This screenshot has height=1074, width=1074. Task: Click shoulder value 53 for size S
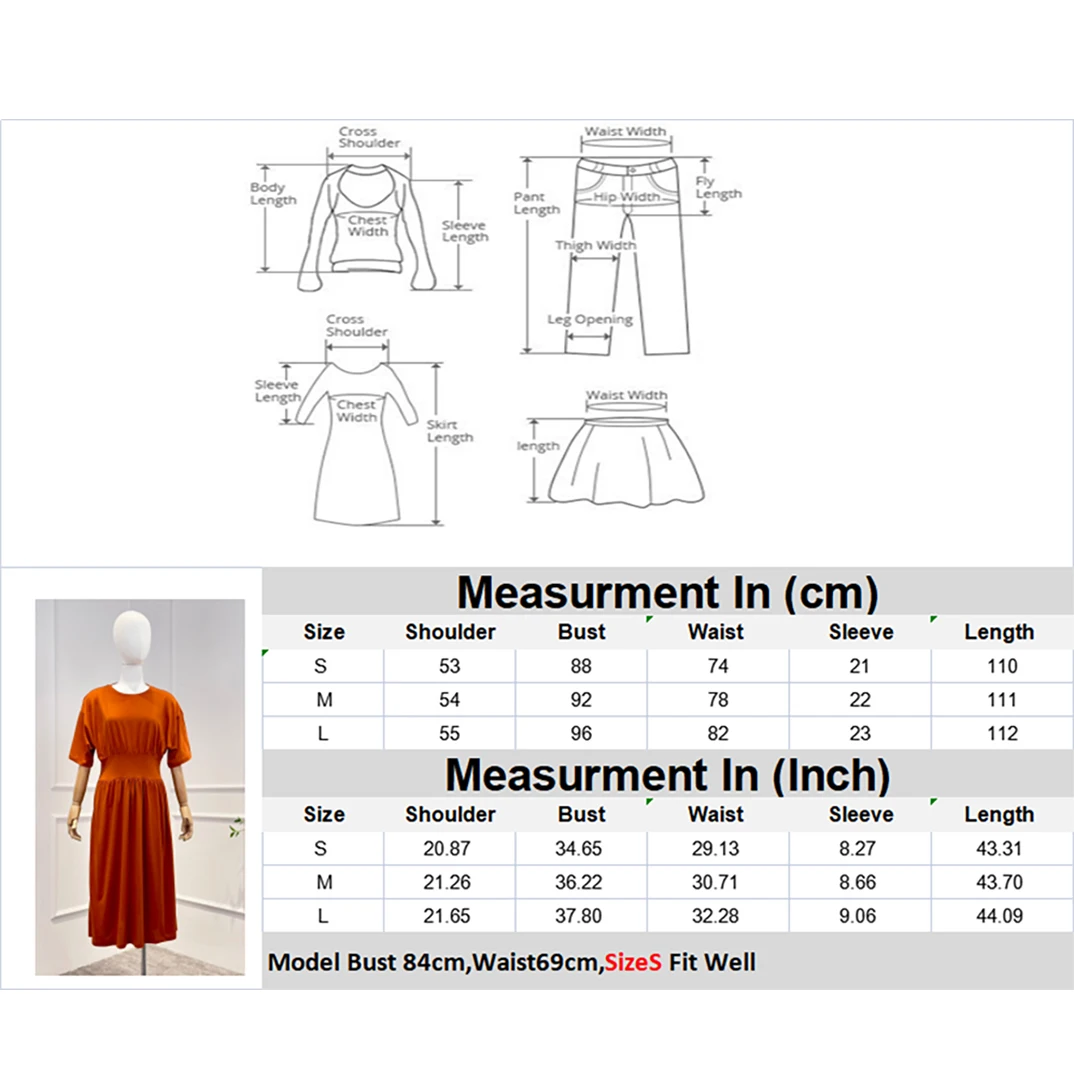click(449, 666)
